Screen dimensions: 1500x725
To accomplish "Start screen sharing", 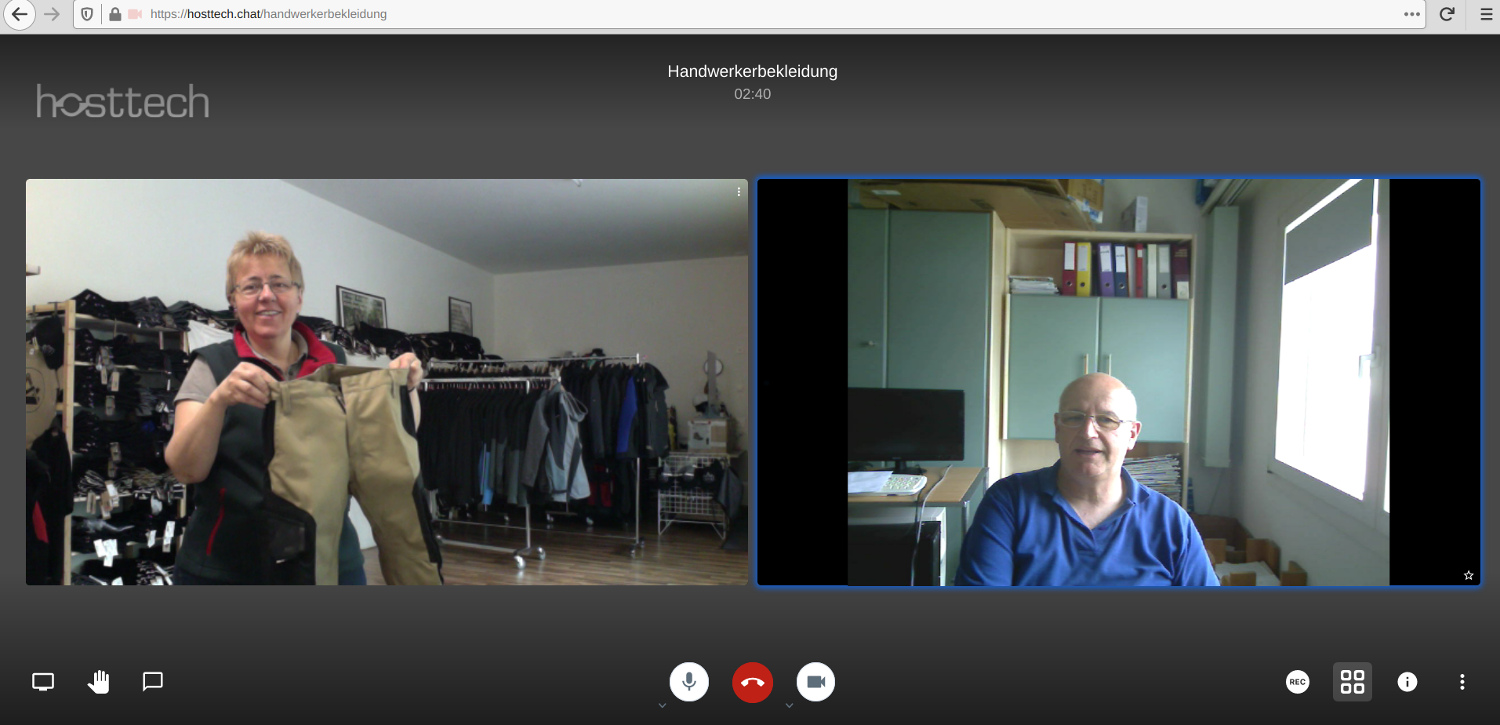I will click(x=43, y=682).
